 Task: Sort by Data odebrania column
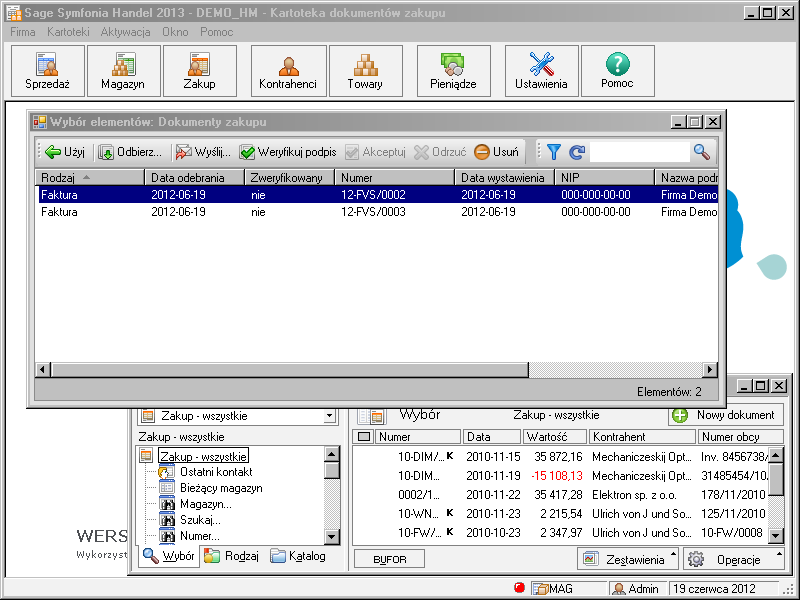click(x=194, y=178)
